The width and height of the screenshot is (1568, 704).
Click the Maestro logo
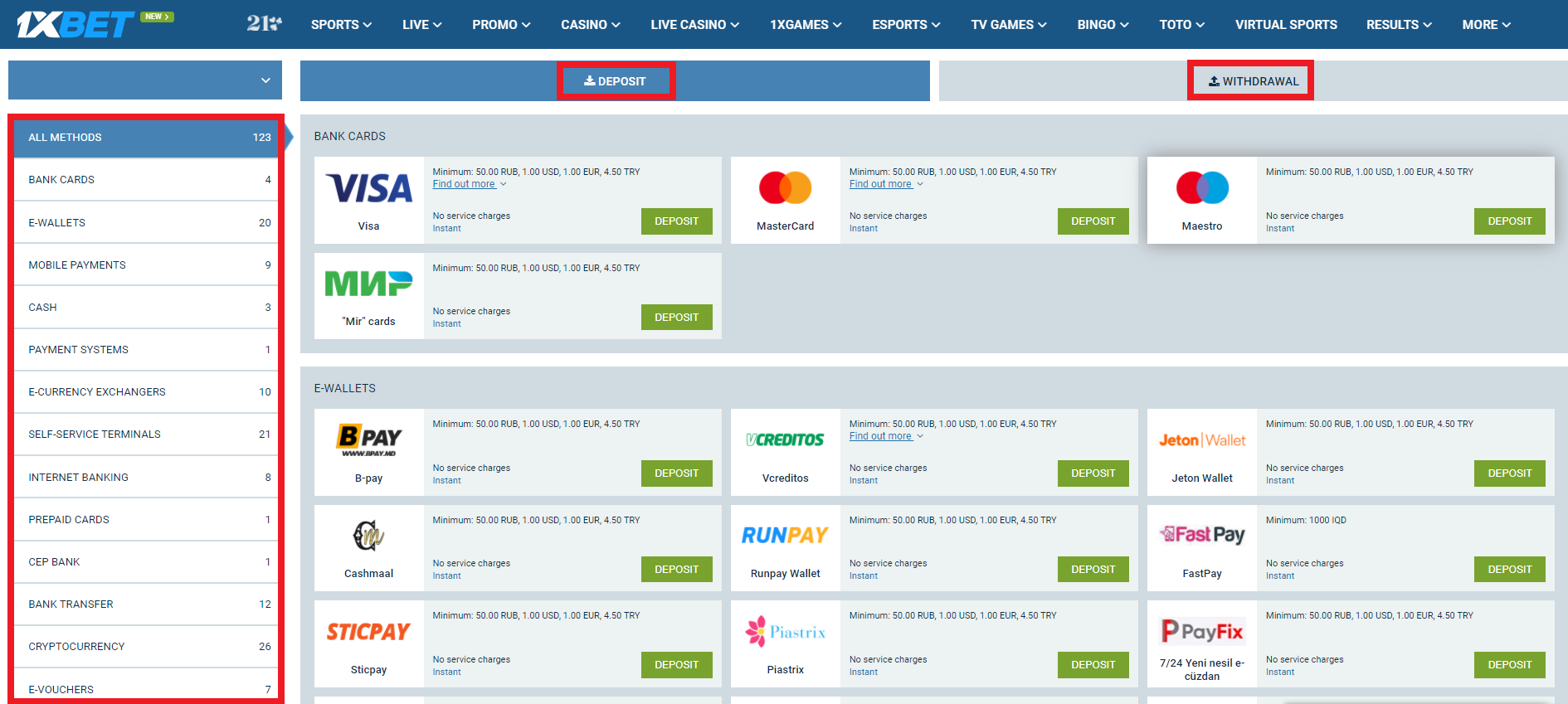tap(1202, 188)
